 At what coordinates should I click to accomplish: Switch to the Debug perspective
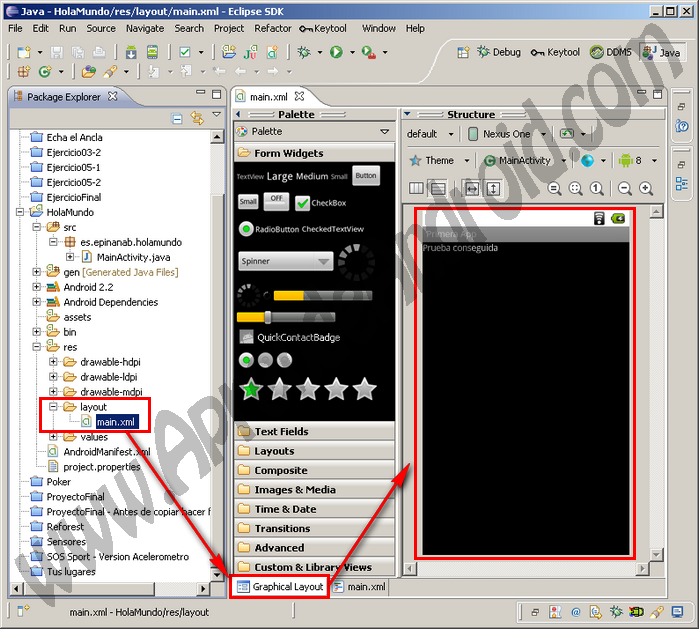tap(499, 53)
